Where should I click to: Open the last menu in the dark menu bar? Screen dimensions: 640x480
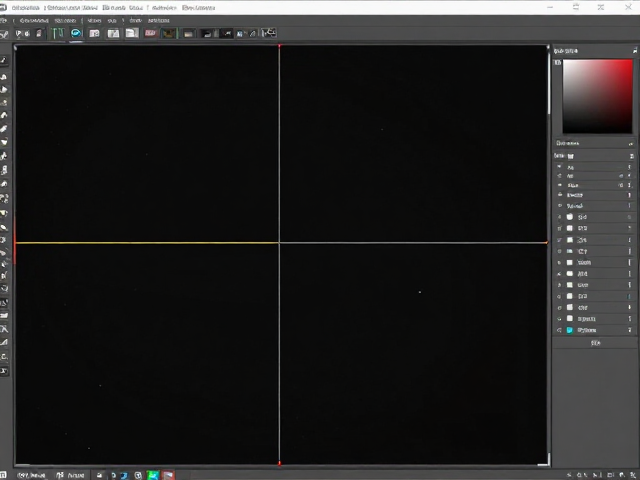click(158, 20)
